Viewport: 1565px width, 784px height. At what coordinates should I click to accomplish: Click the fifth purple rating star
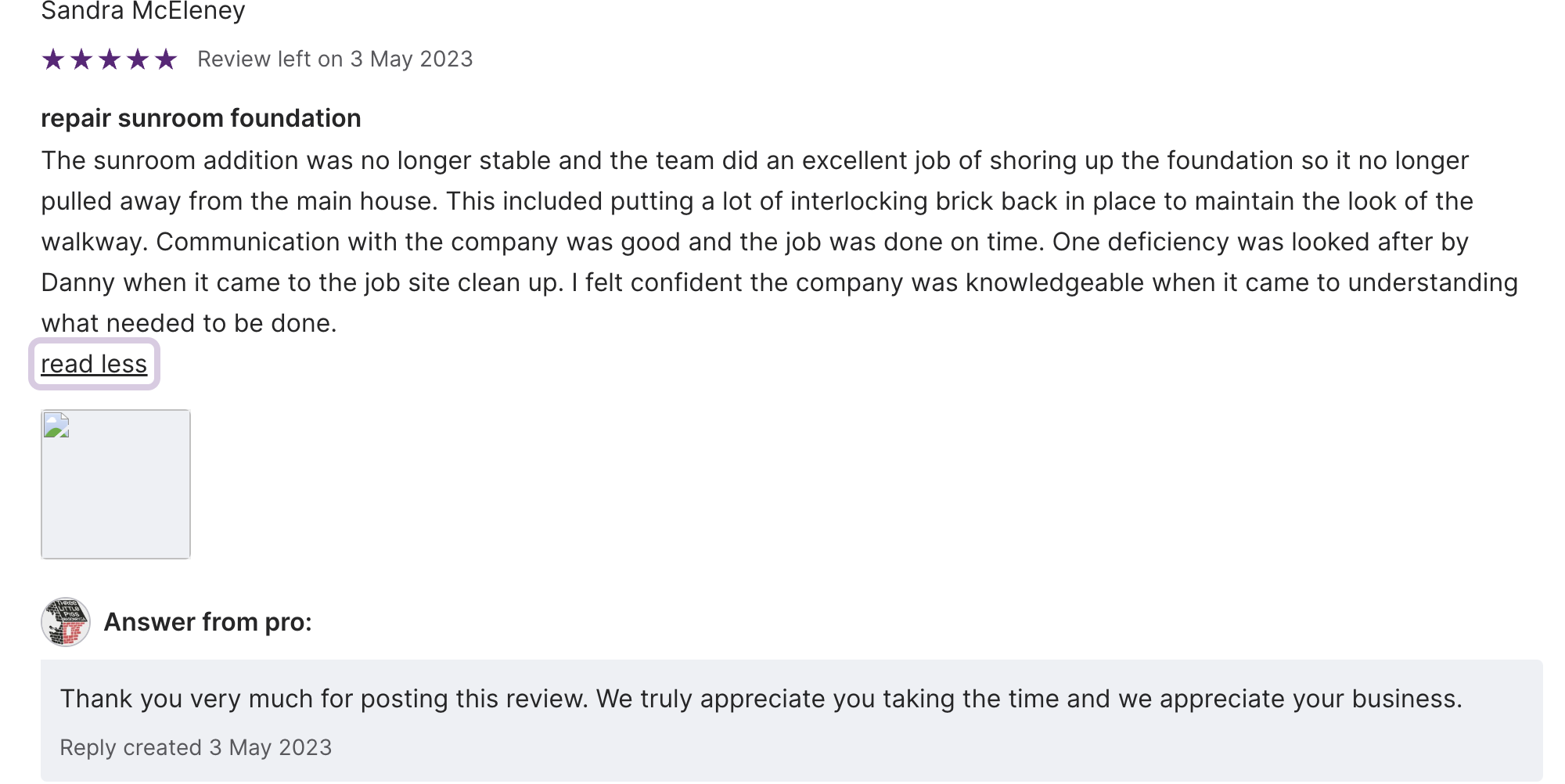tap(166, 59)
